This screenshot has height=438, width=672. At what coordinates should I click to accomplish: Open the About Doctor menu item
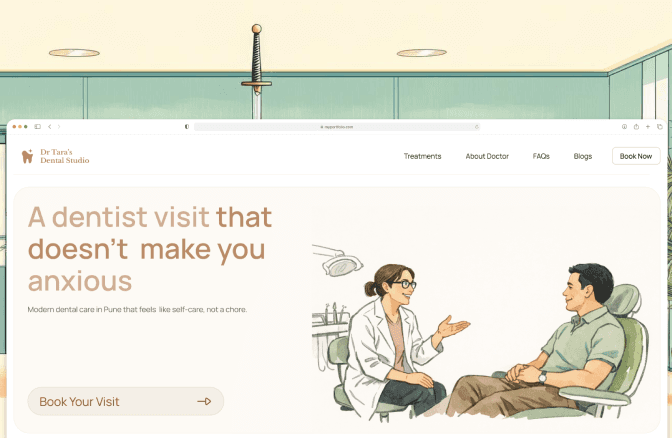487,156
